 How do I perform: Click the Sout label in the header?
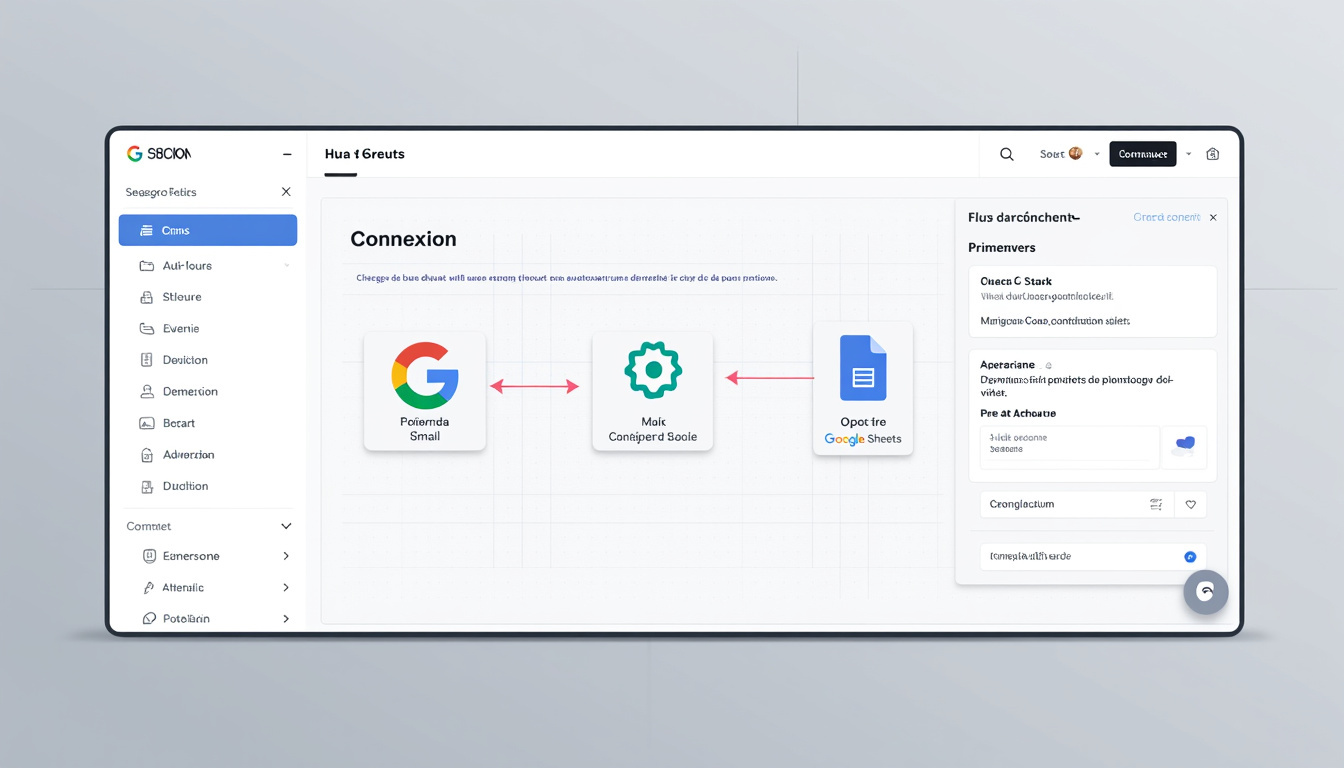pyautogui.click(x=1052, y=154)
